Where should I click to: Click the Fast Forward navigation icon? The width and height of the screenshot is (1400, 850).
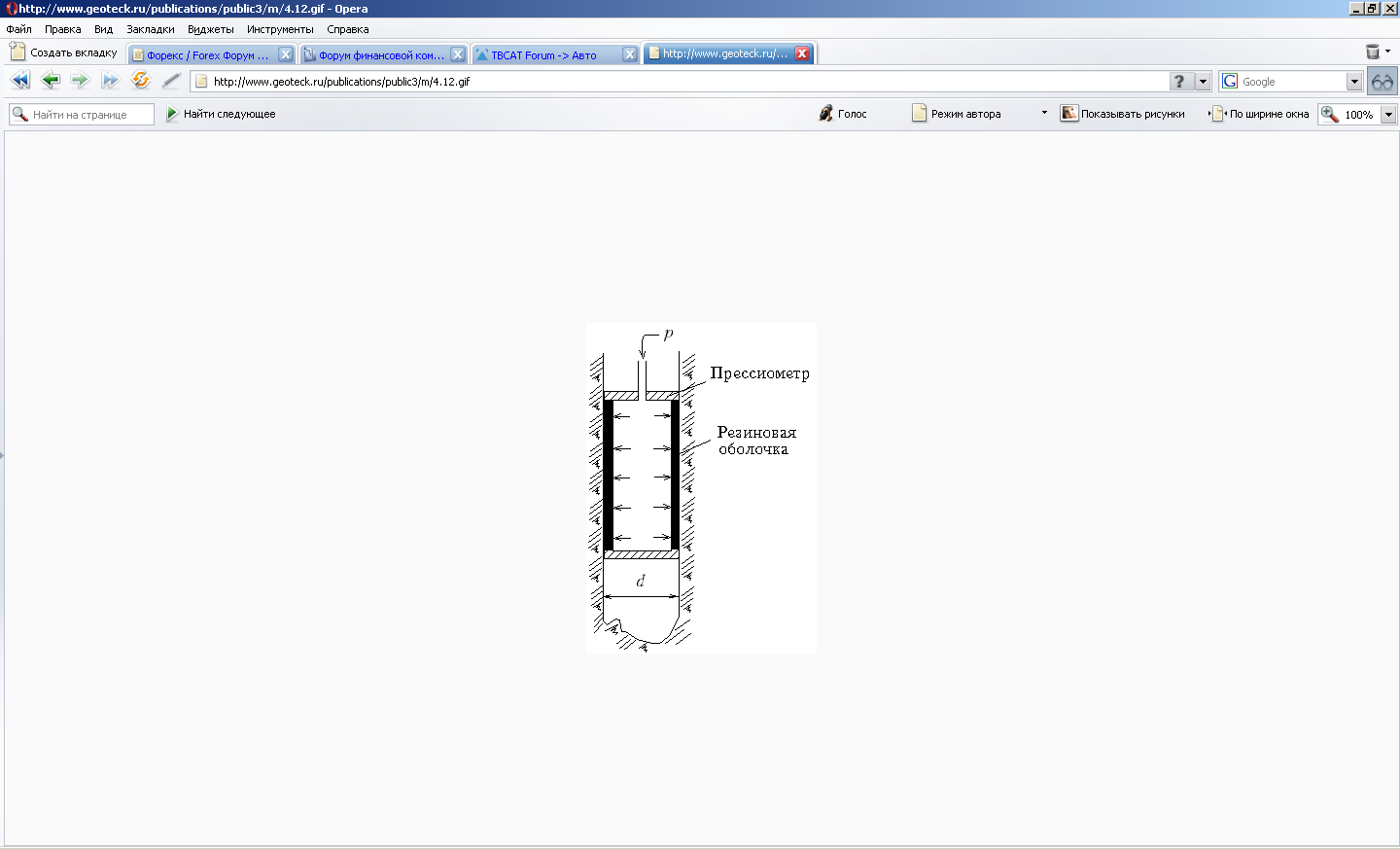tap(110, 81)
